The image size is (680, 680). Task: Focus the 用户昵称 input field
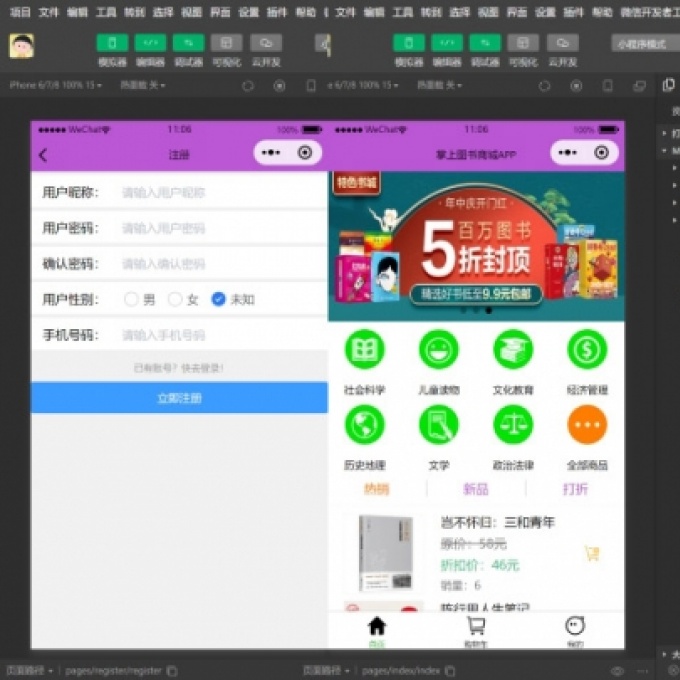[221, 192]
